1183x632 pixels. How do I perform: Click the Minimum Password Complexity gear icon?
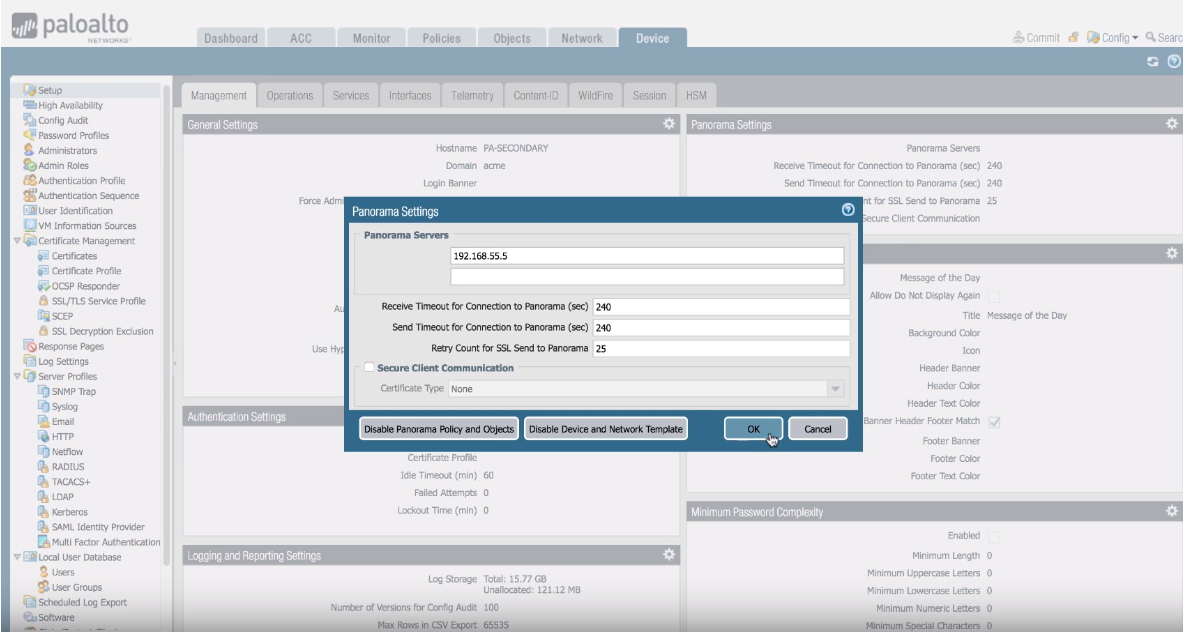pos(1172,511)
